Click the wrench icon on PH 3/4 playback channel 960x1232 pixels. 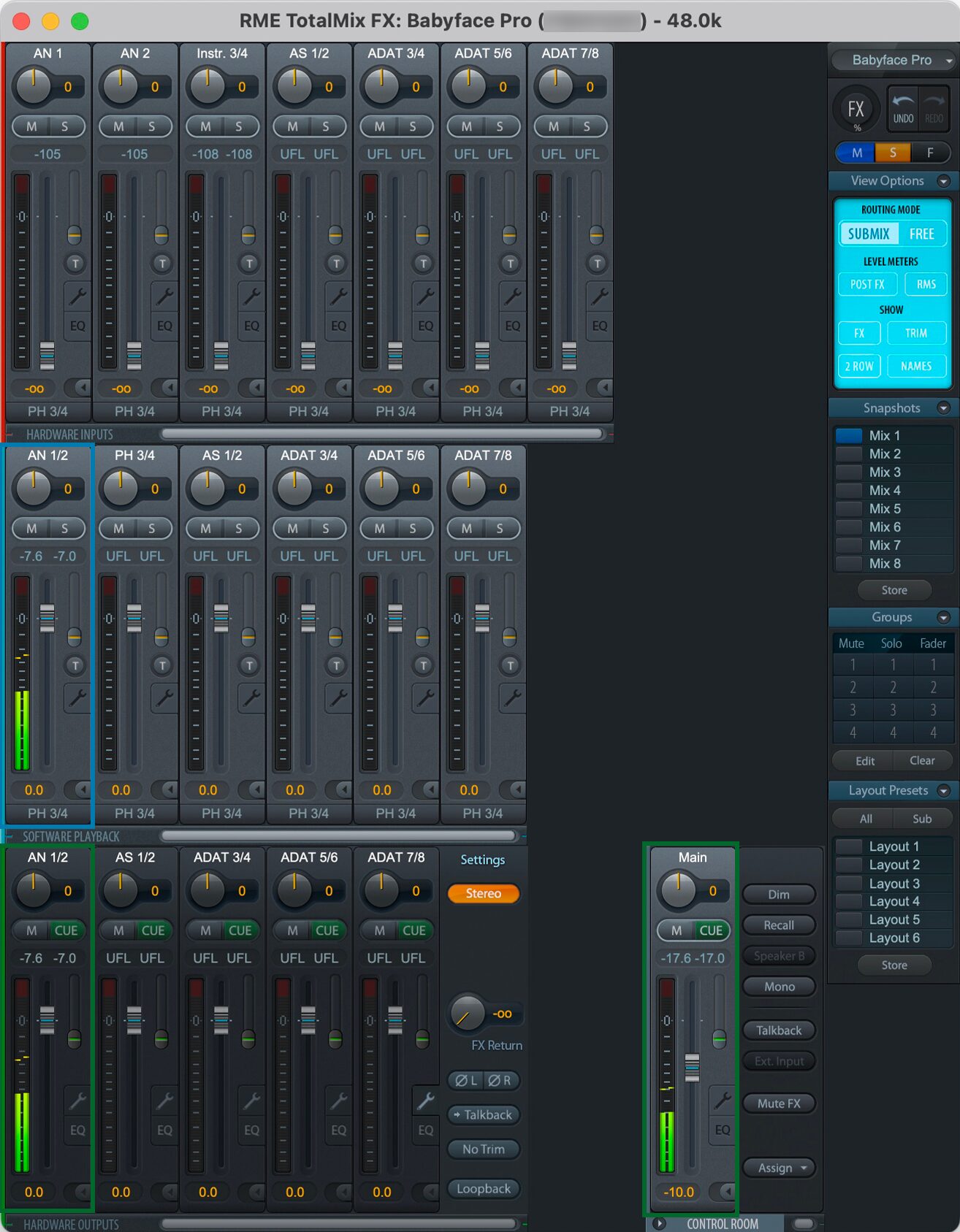pyautogui.click(x=164, y=697)
